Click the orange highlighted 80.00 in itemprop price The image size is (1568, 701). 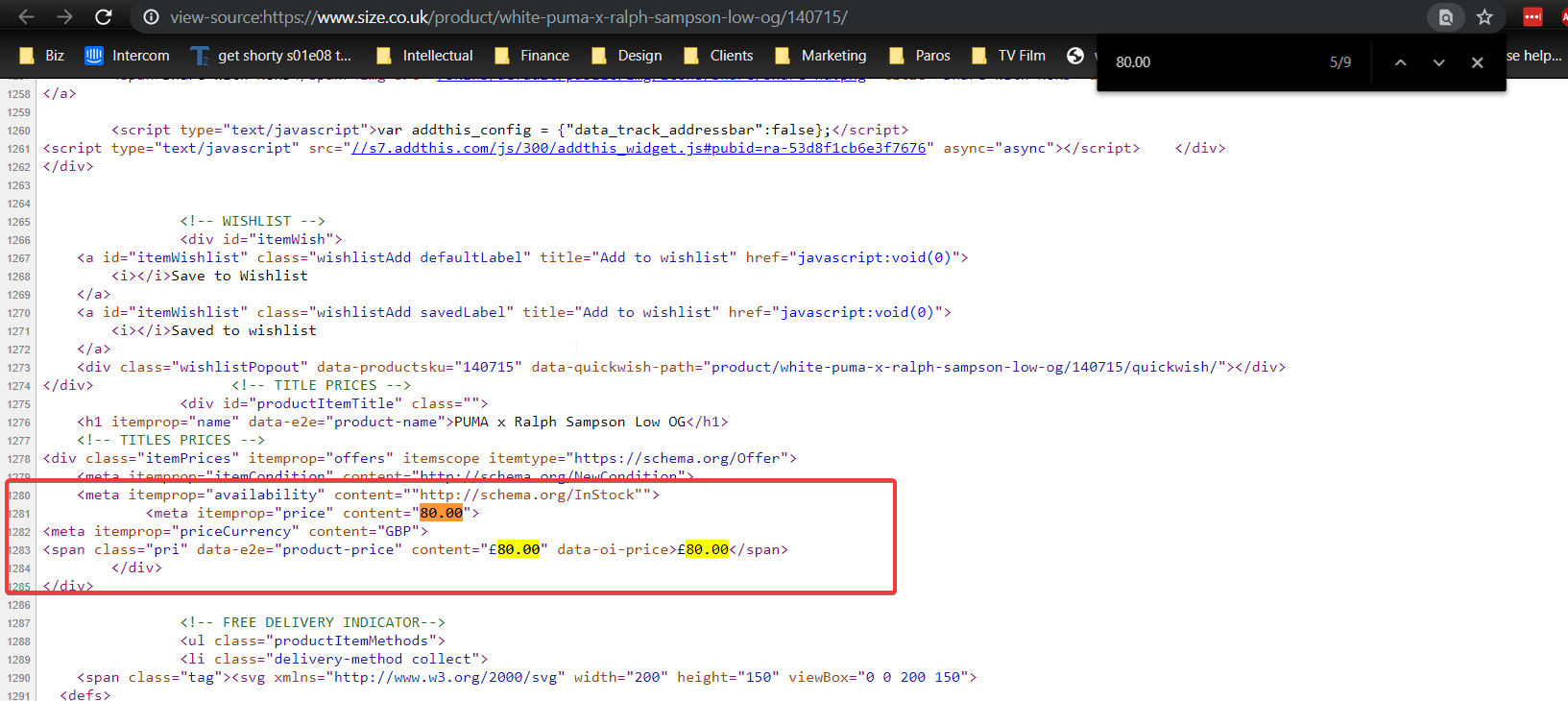(442, 513)
